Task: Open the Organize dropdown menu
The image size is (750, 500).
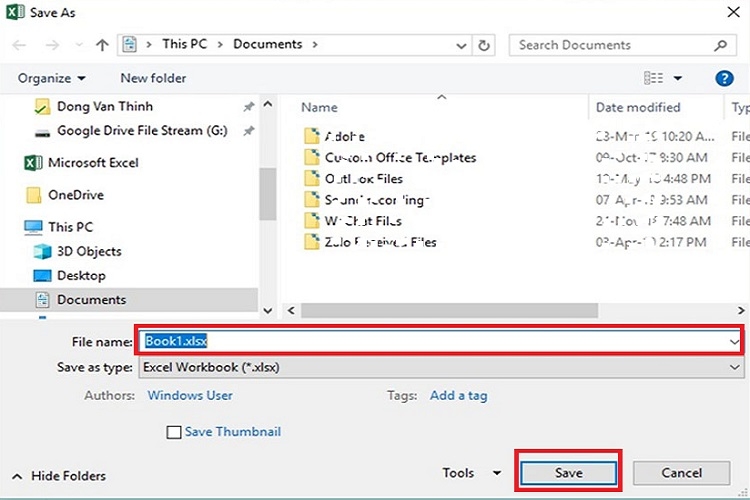Action: click(52, 78)
